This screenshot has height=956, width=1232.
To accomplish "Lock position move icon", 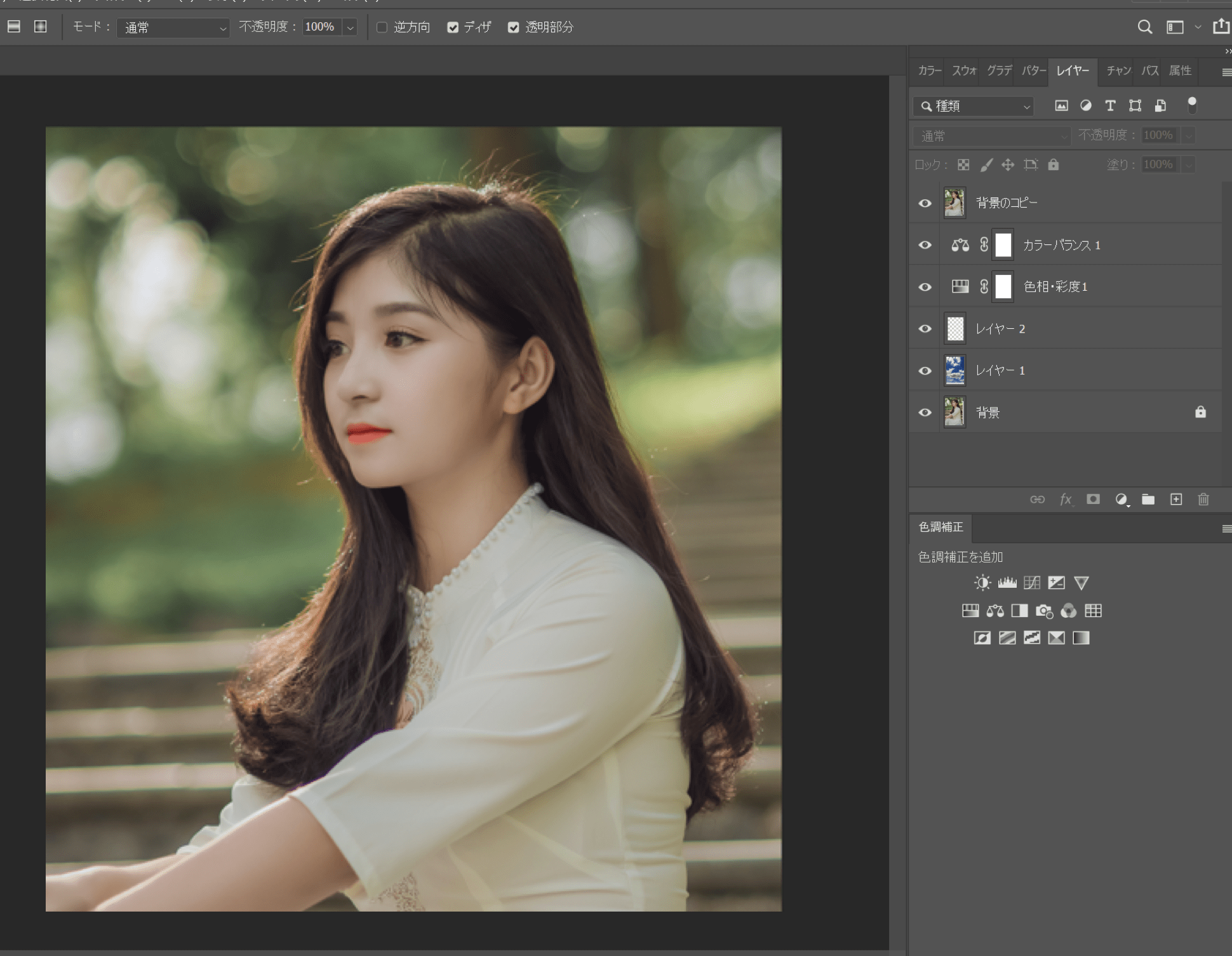I will pos(1008,165).
